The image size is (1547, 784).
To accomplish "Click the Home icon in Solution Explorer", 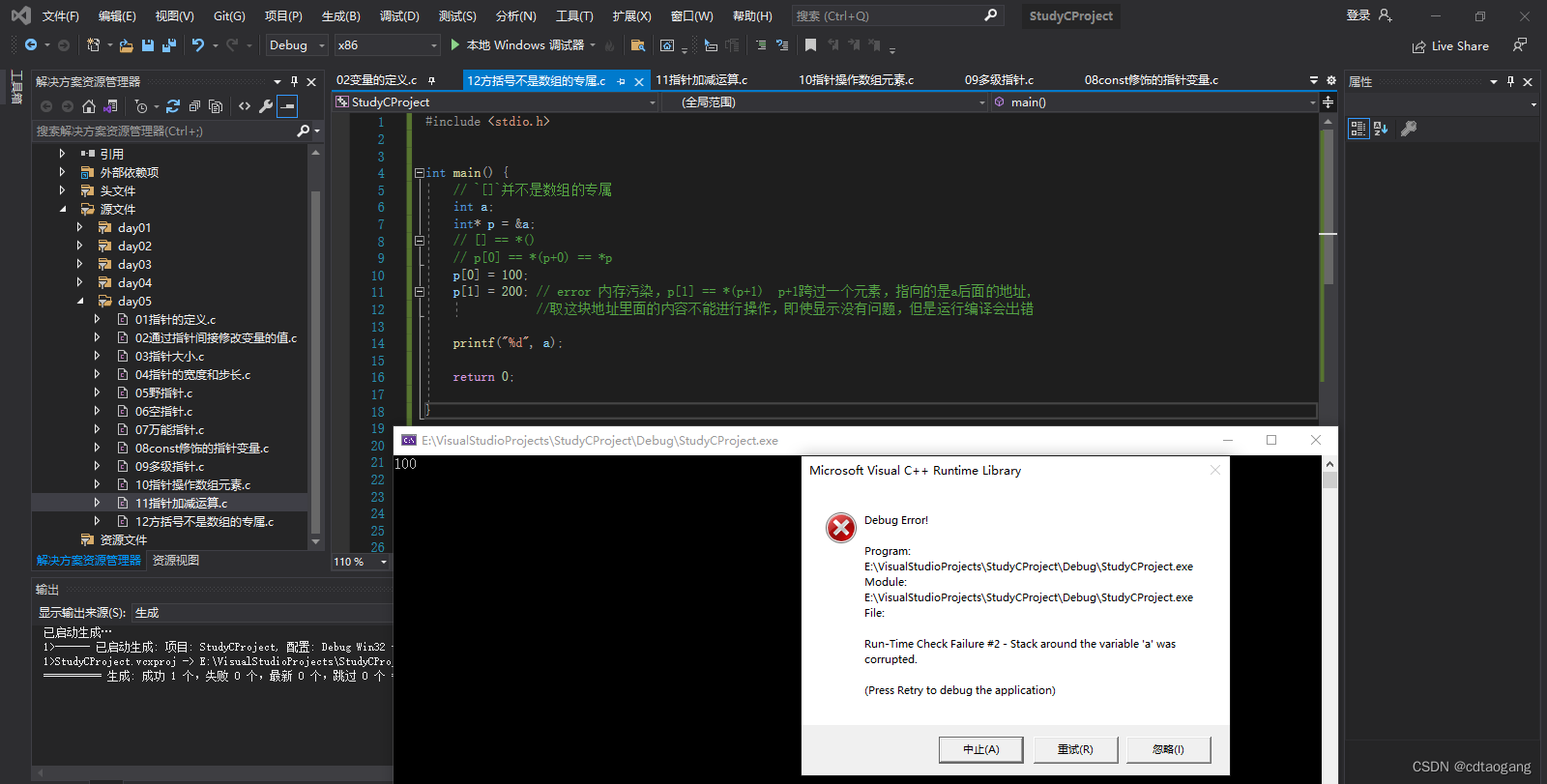I will 89,106.
